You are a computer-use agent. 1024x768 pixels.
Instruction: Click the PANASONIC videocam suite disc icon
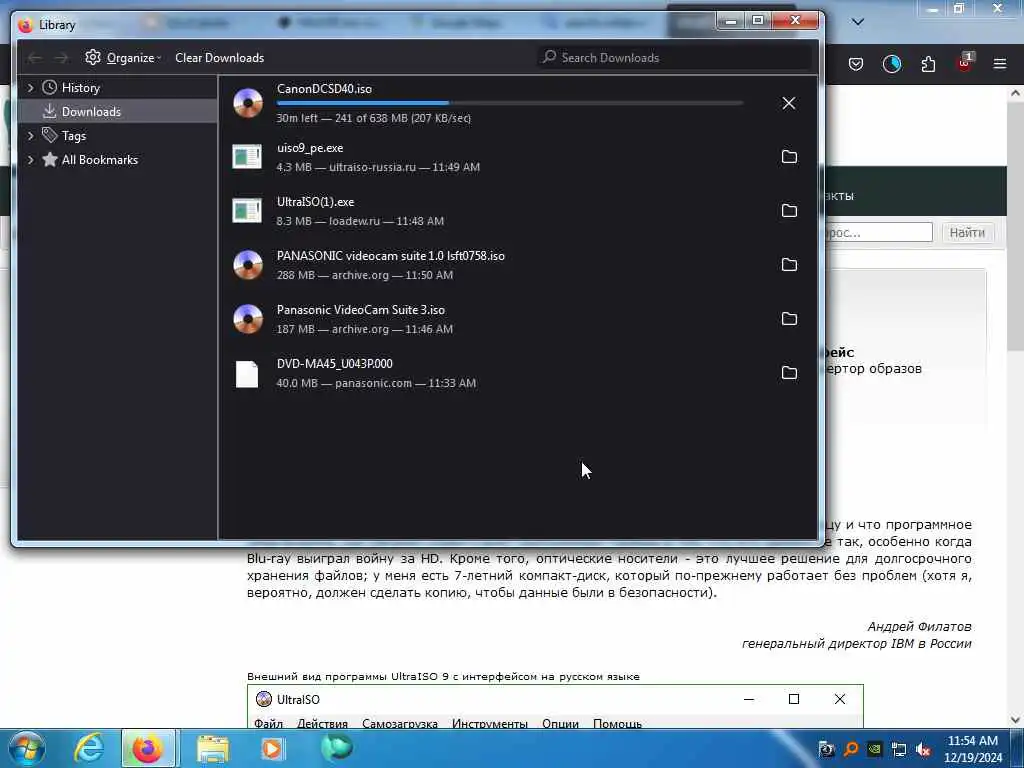point(248,264)
